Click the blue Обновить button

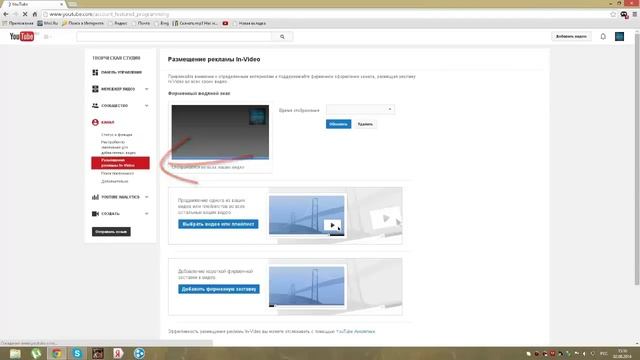point(338,124)
